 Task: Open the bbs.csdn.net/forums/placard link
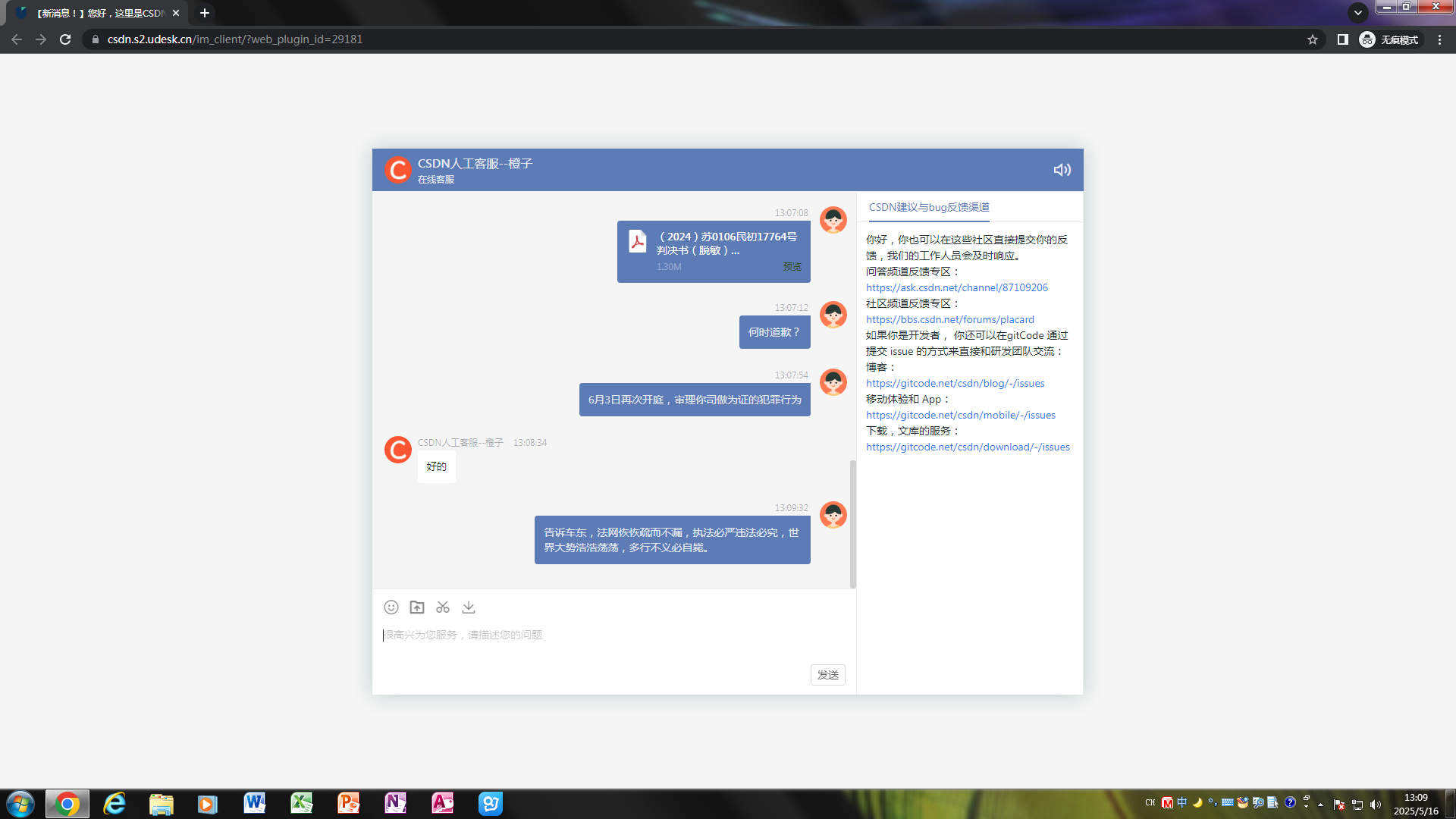point(950,319)
